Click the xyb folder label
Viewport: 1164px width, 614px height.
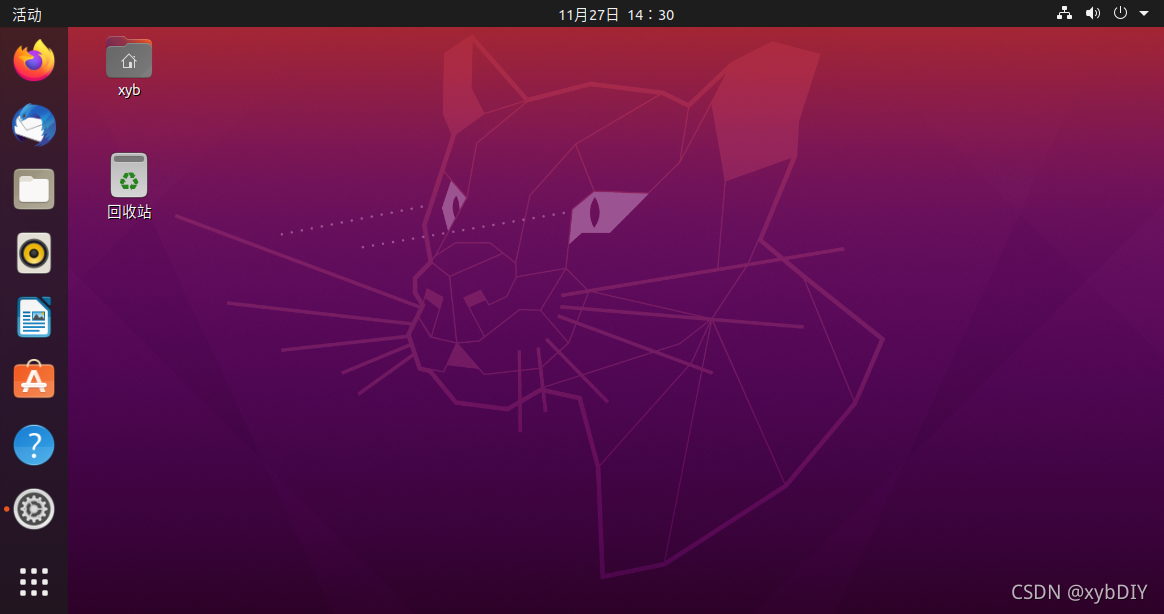(129, 90)
